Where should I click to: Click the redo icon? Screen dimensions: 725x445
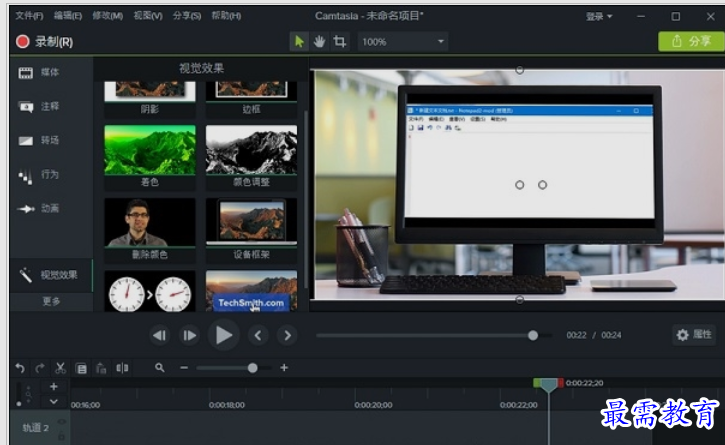[x=40, y=368]
